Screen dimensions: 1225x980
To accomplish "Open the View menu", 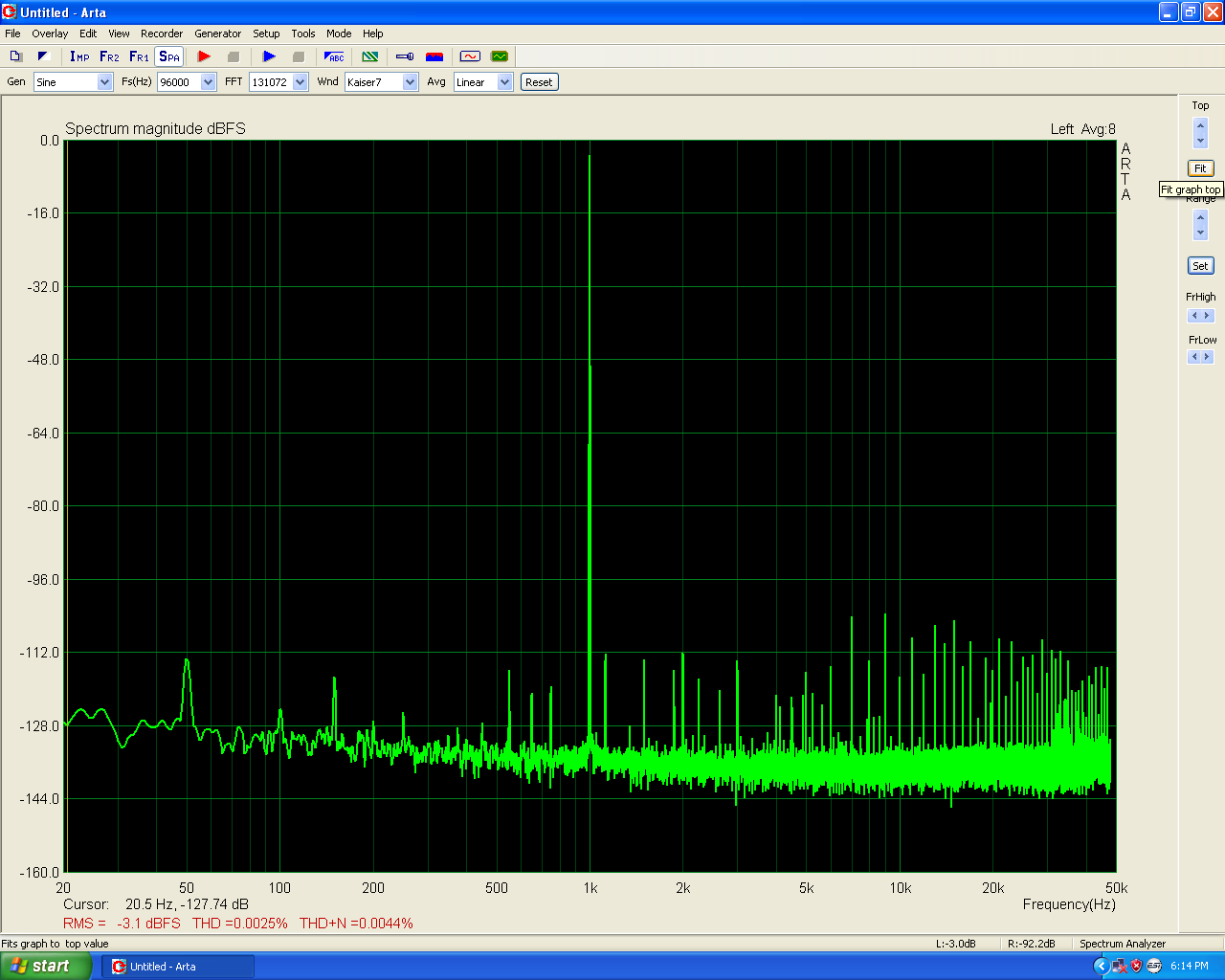I will (119, 33).
